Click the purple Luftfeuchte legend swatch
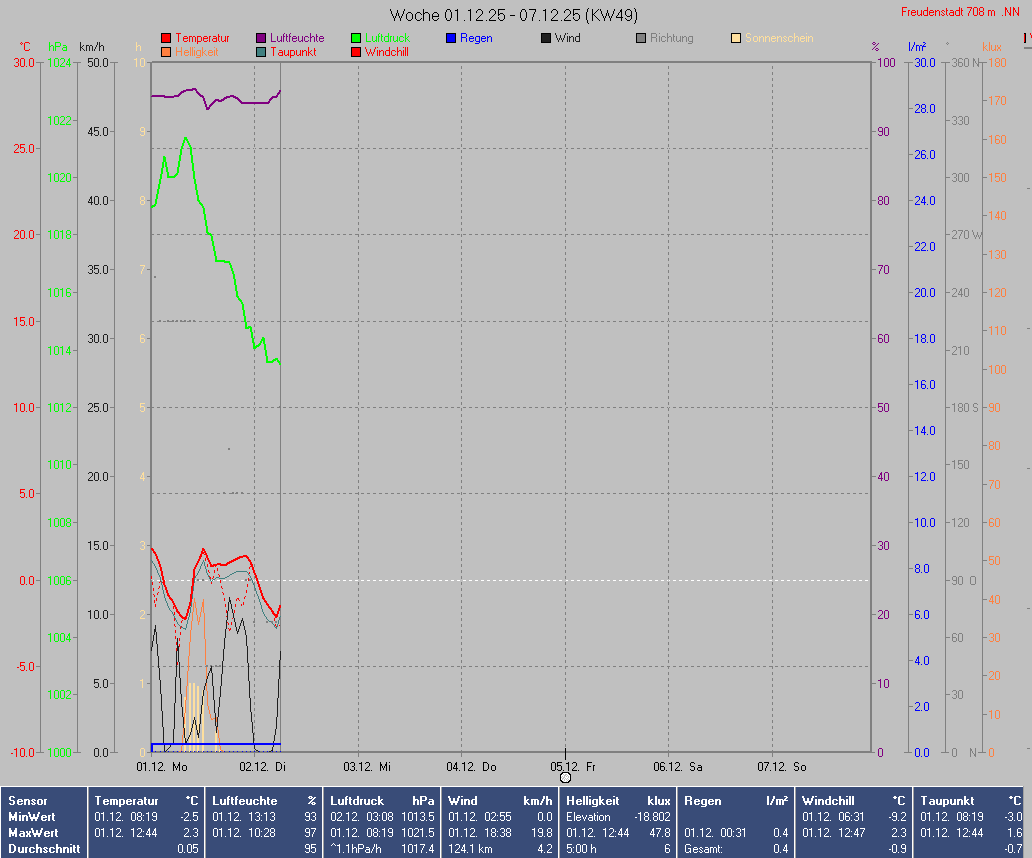The width and height of the screenshot is (1032, 858). coord(261,38)
